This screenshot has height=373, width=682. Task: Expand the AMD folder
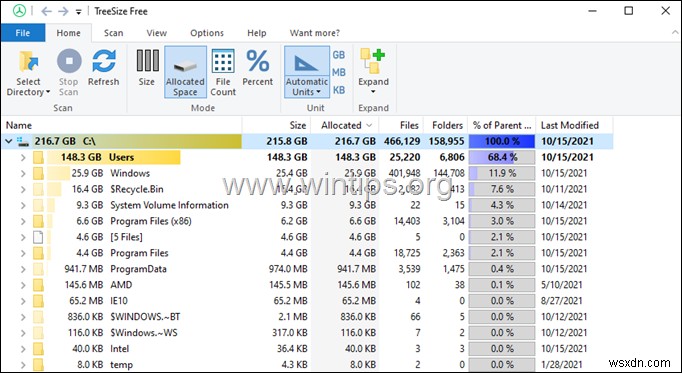click(23, 285)
